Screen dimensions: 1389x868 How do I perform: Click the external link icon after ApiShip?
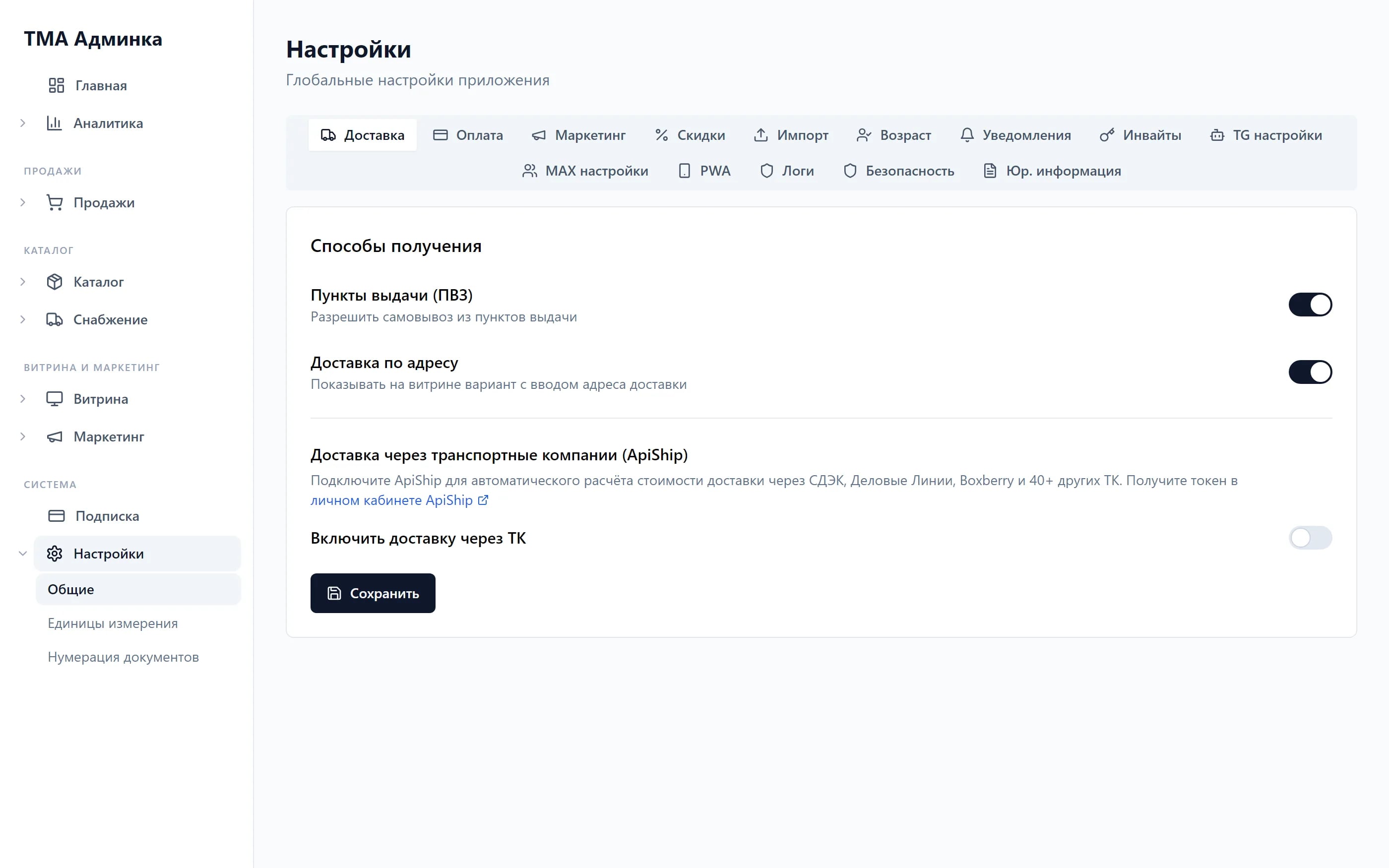pyautogui.click(x=483, y=500)
